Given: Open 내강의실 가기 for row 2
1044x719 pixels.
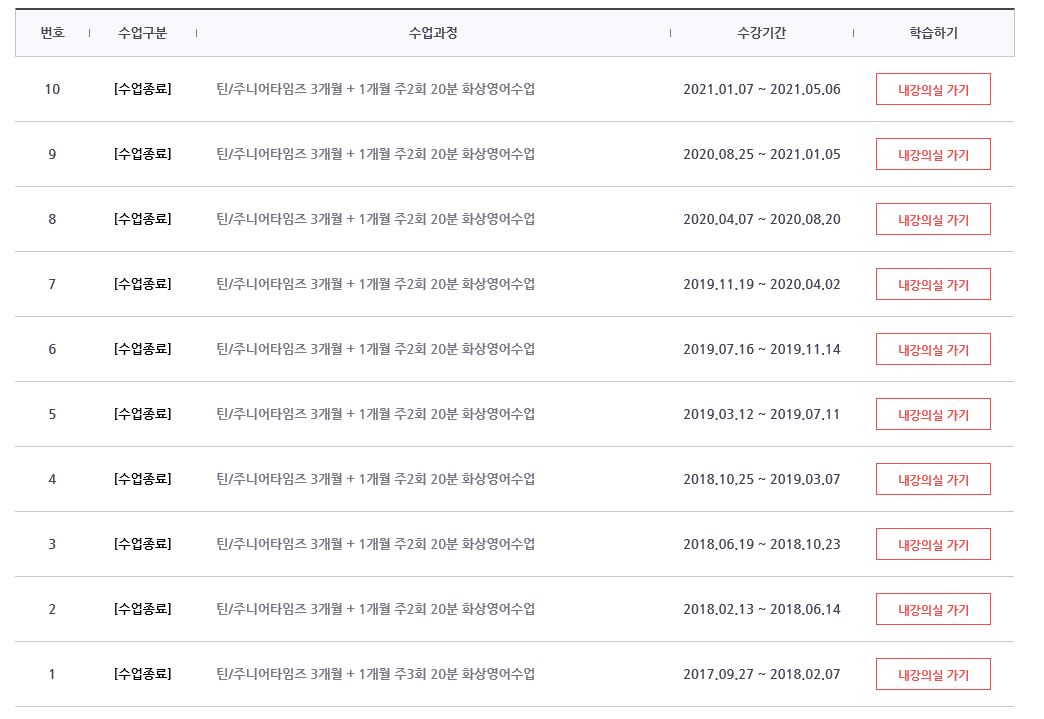Looking at the screenshot, I should pos(933,609).
